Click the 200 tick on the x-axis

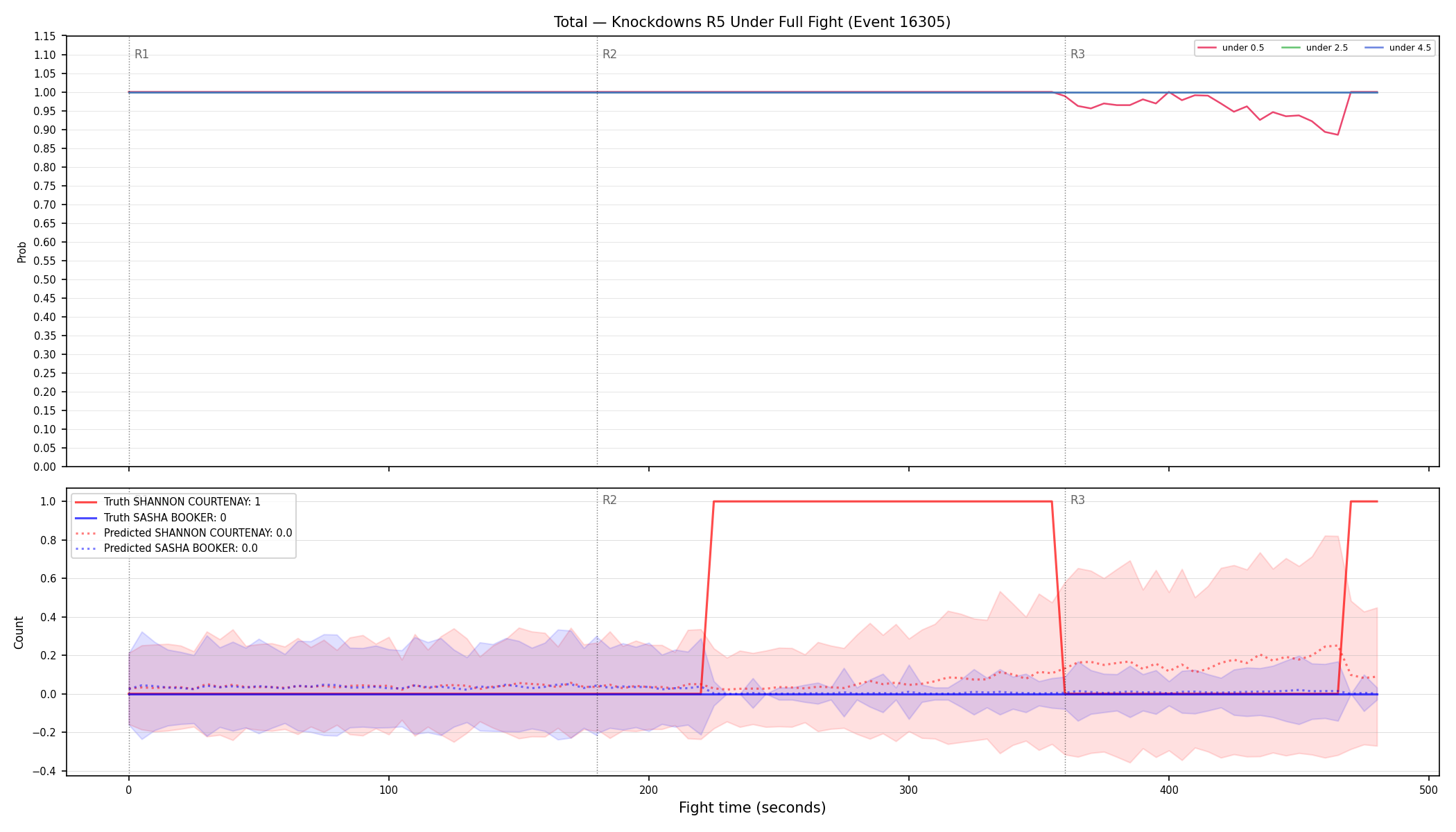point(648,790)
